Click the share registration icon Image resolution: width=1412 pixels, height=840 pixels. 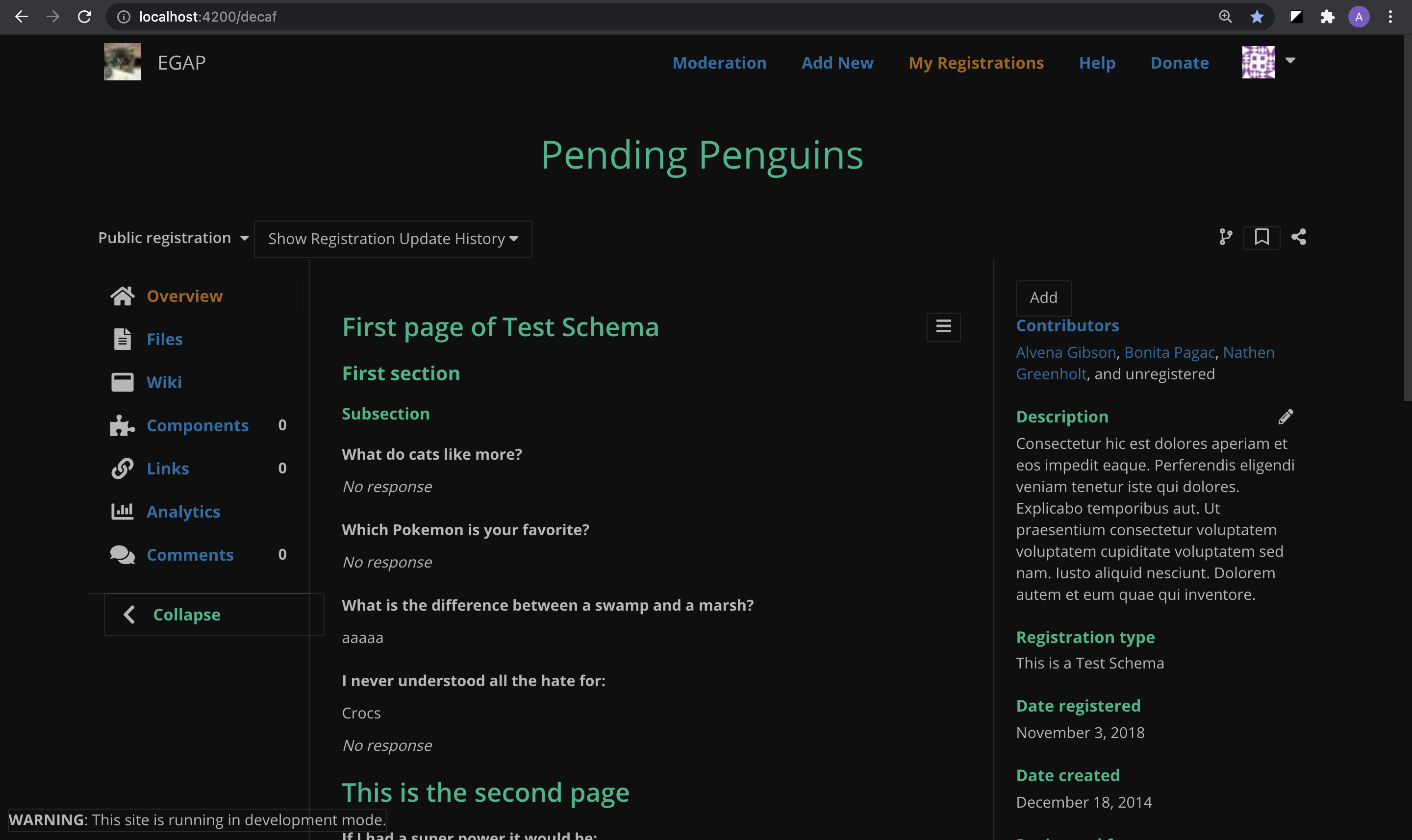click(1299, 237)
